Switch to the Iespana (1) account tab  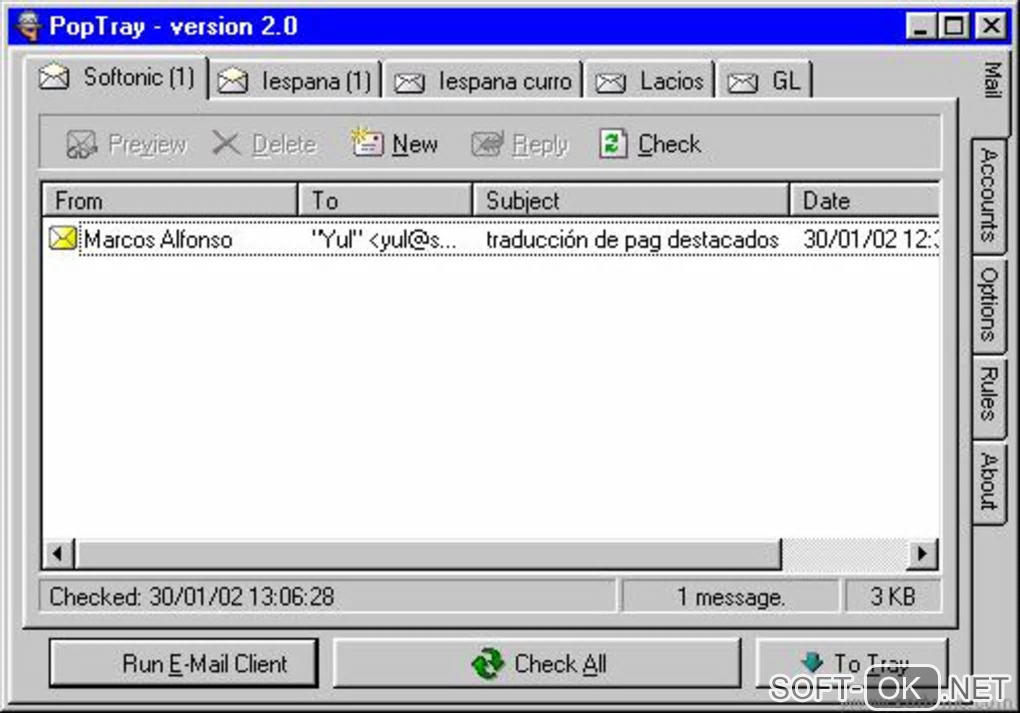pos(295,81)
